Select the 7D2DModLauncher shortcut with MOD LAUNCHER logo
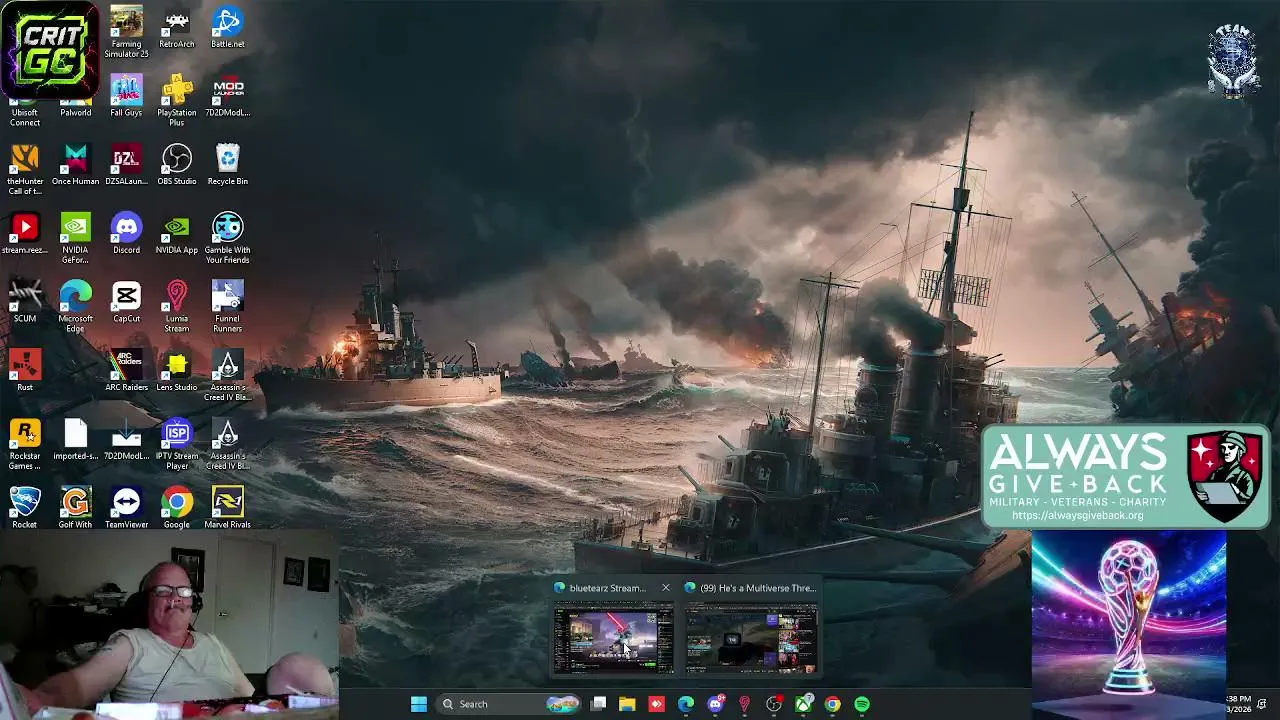1280x720 pixels. [x=227, y=96]
